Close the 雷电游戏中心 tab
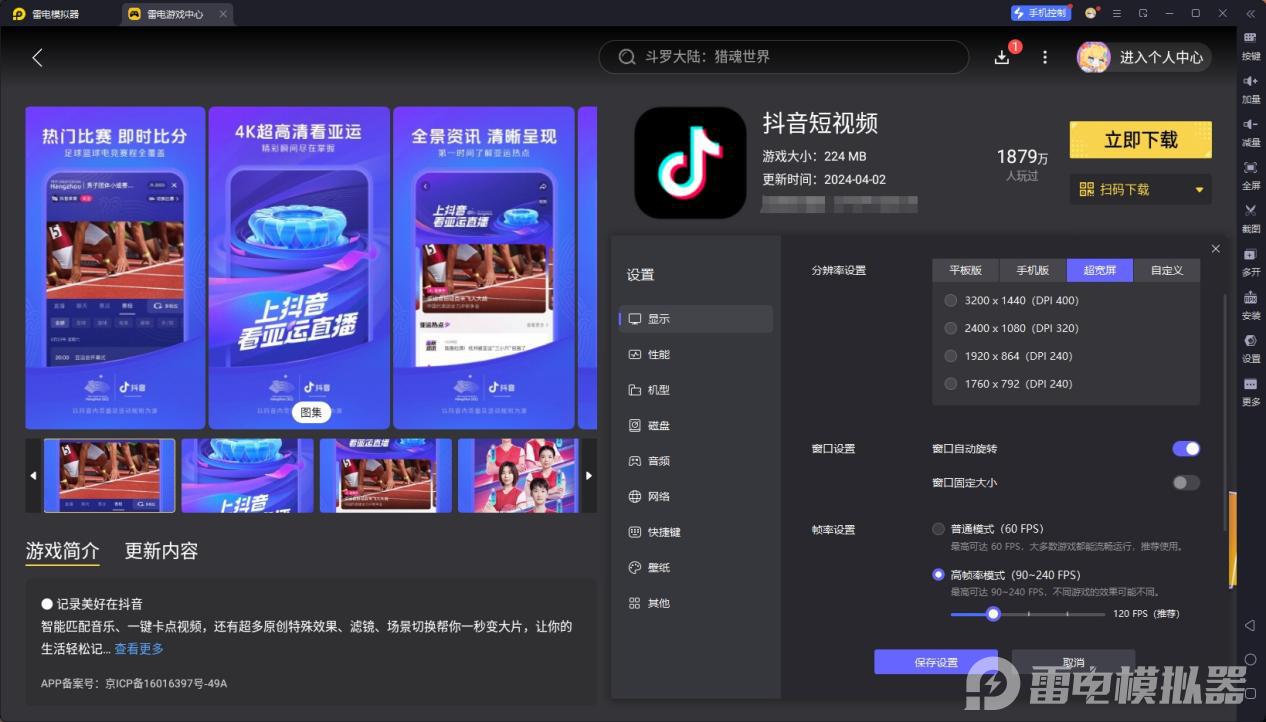1266x722 pixels. (x=223, y=14)
